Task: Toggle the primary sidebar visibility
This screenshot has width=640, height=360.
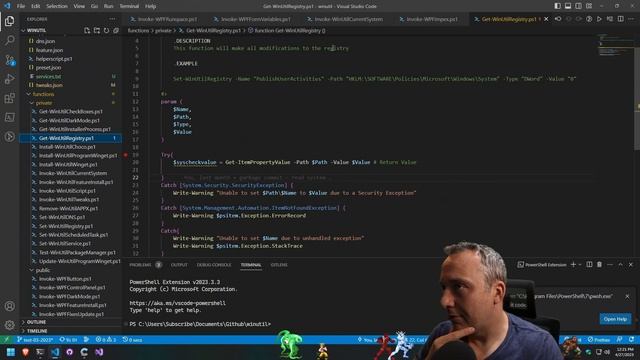Action: coord(557,6)
